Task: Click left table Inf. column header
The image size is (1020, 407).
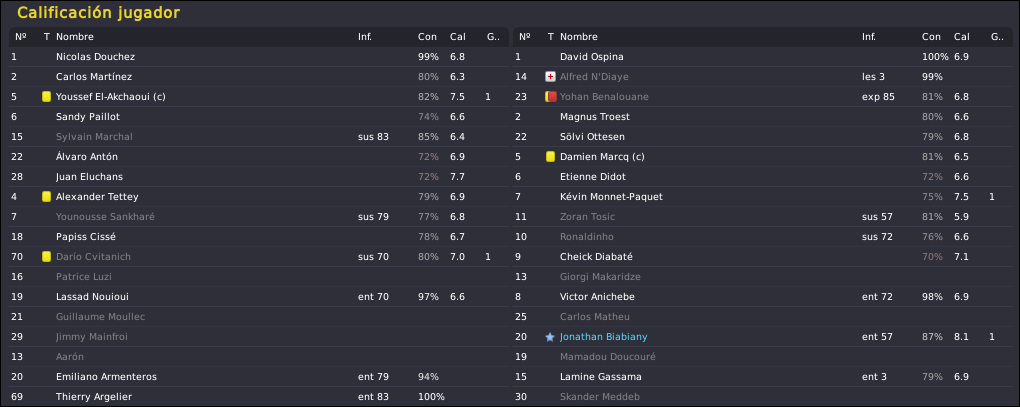Action: tap(365, 37)
